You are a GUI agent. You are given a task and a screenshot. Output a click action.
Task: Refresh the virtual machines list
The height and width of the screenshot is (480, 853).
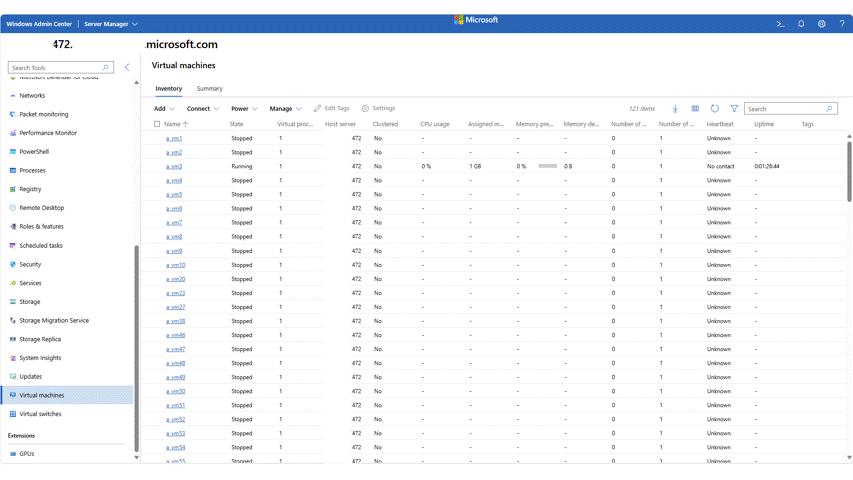pyautogui.click(x=714, y=109)
